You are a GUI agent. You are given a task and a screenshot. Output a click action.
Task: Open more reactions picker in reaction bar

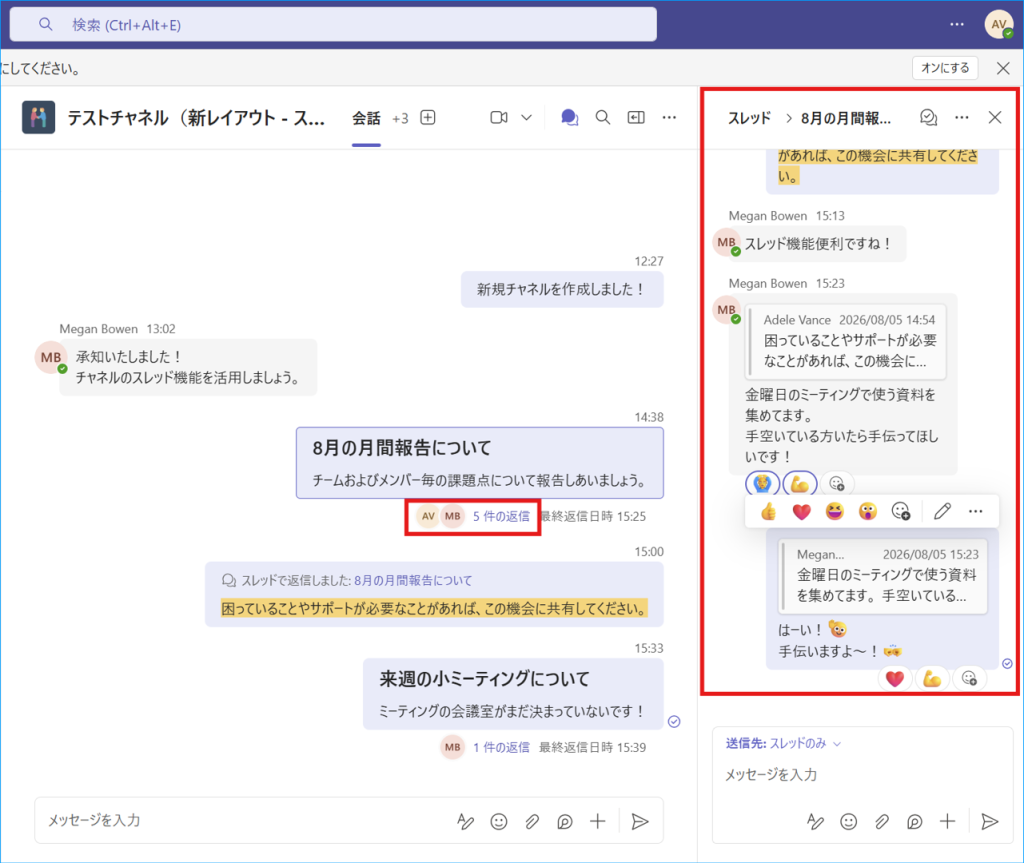(x=901, y=512)
